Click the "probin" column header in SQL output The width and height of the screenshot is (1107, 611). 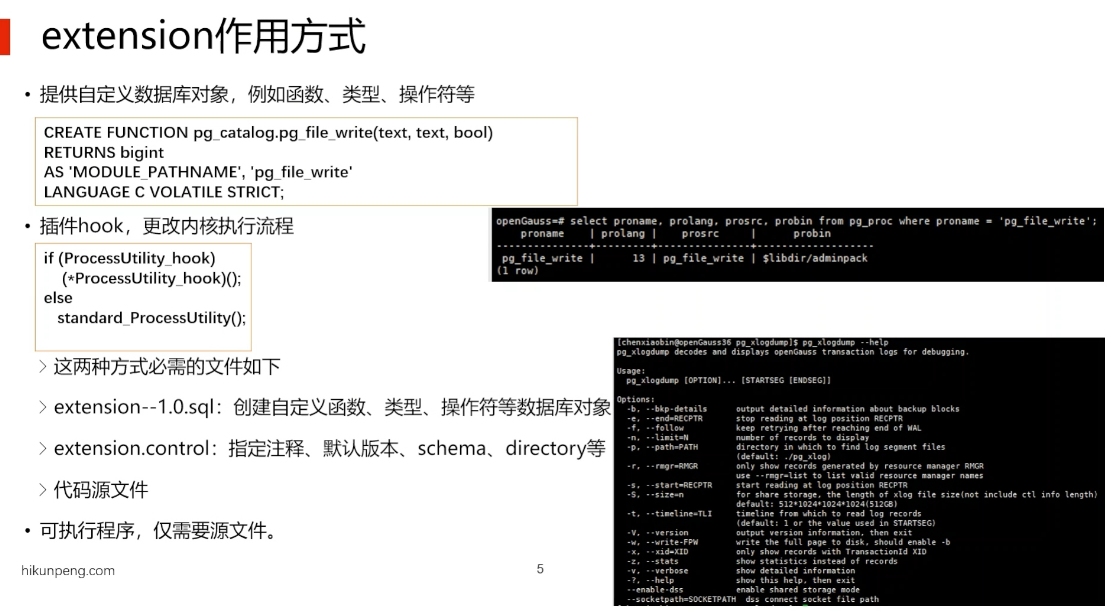coord(812,234)
